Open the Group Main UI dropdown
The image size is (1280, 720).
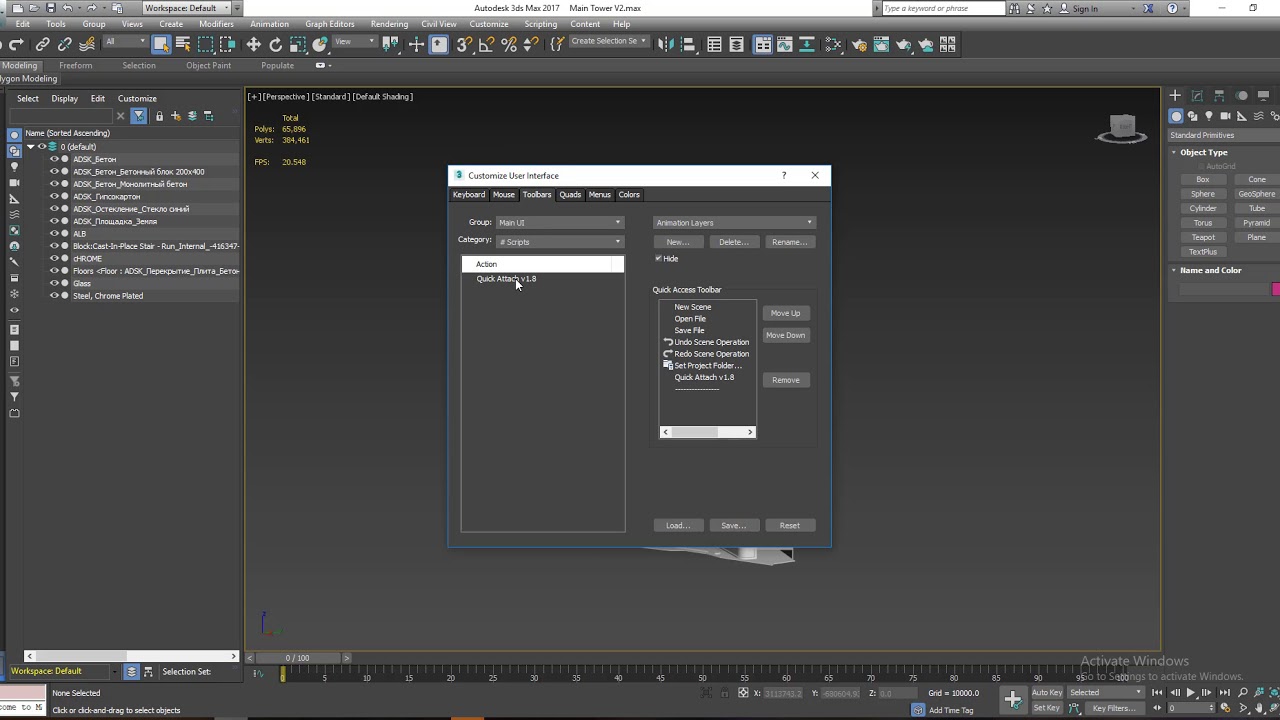[x=559, y=223]
